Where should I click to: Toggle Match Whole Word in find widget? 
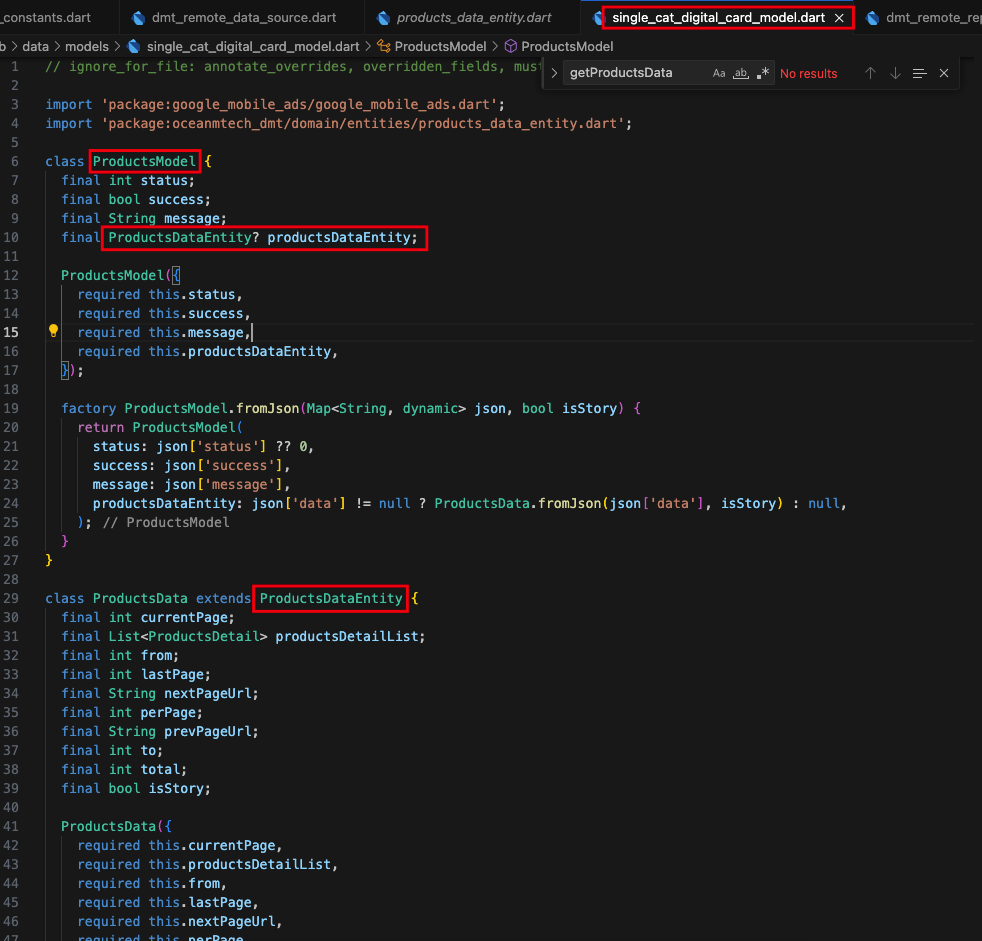[741, 73]
